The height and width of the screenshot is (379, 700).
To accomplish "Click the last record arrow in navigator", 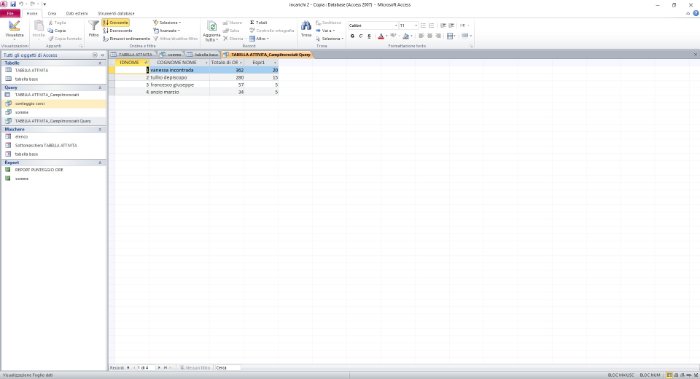I will pyautogui.click(x=165, y=368).
